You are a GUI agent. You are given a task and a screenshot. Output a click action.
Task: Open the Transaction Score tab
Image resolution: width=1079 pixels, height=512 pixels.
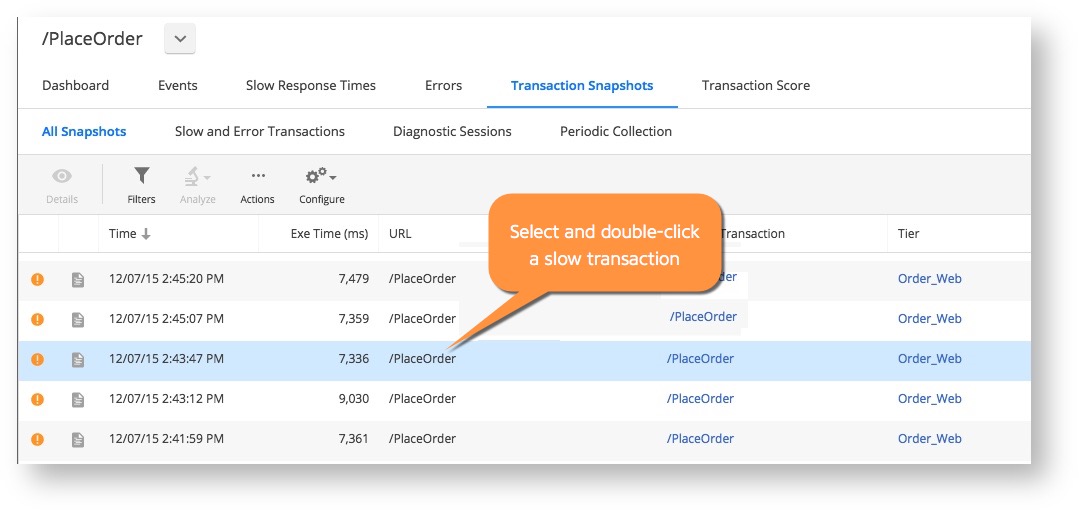click(756, 85)
